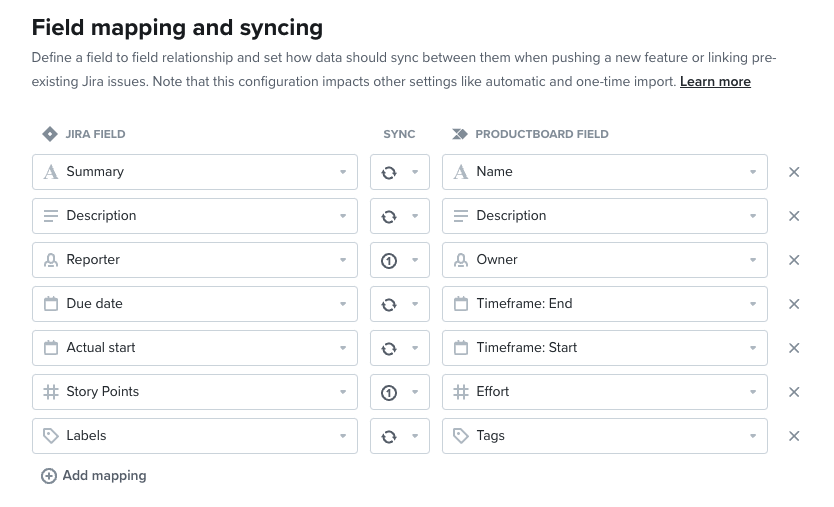The width and height of the screenshot is (834, 507).
Task: Delete the Reporter to Owner mapping row
Action: (794, 260)
